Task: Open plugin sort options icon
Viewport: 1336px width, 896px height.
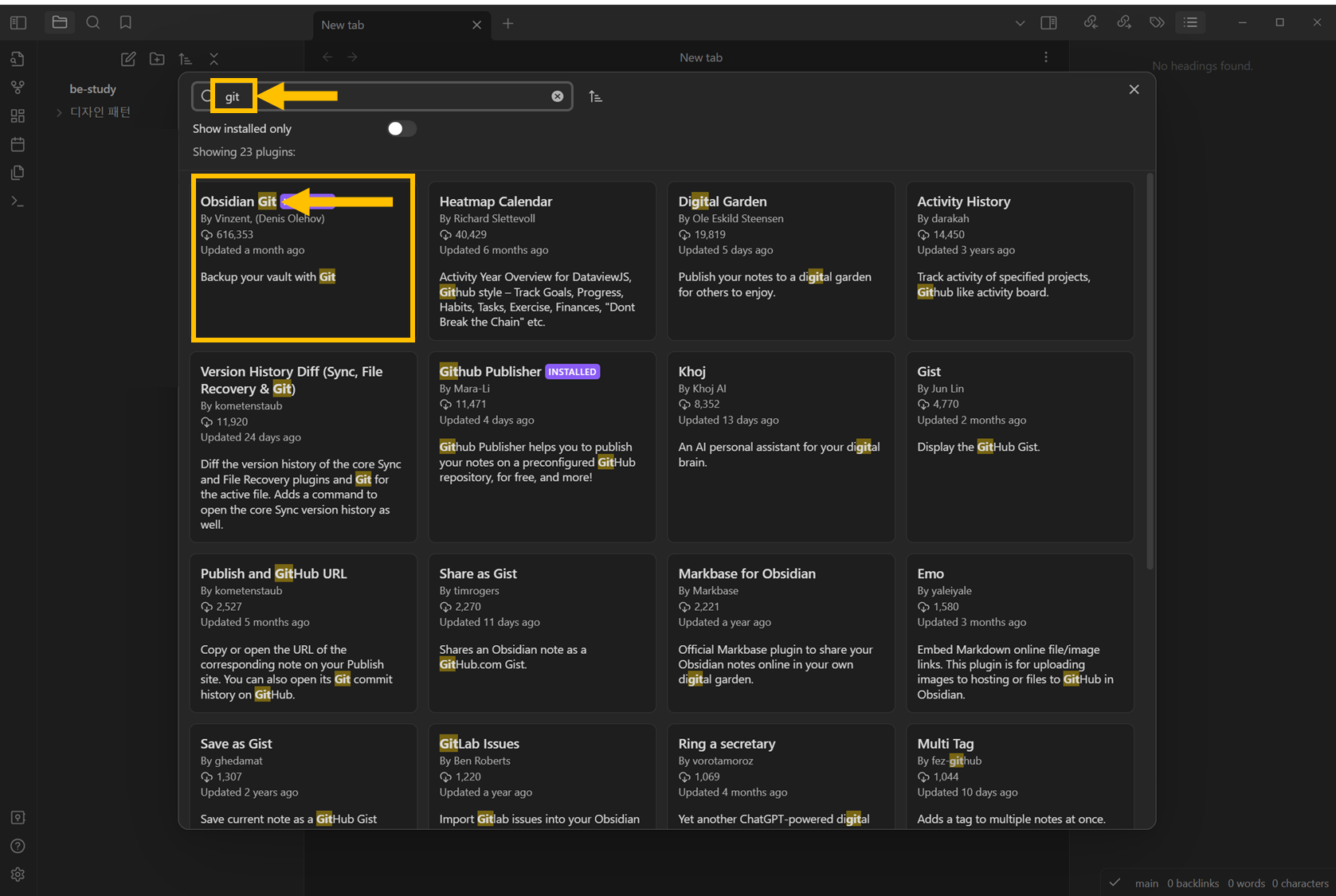Action: click(595, 96)
